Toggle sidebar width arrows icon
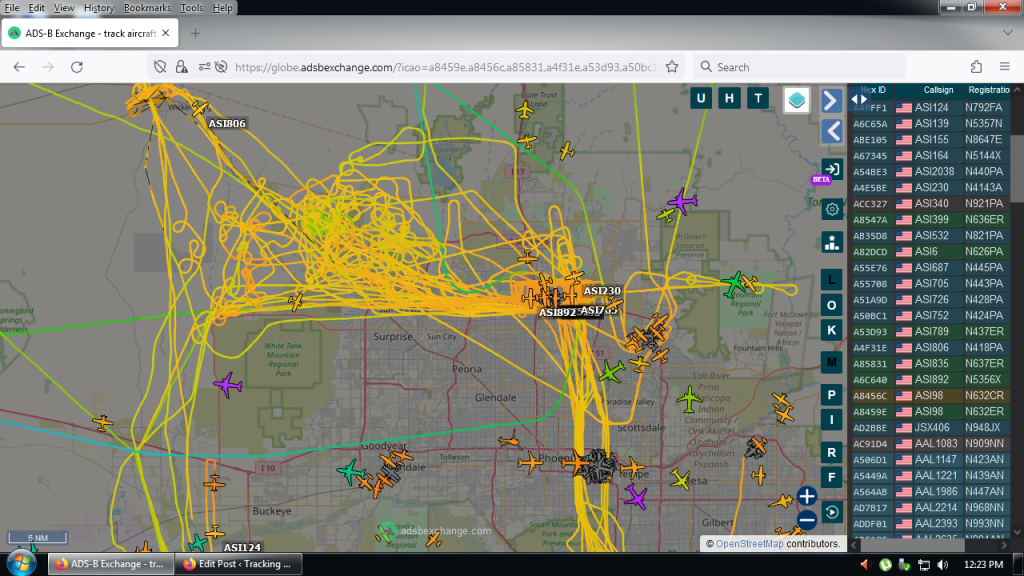1024x576 pixels. (x=859, y=100)
